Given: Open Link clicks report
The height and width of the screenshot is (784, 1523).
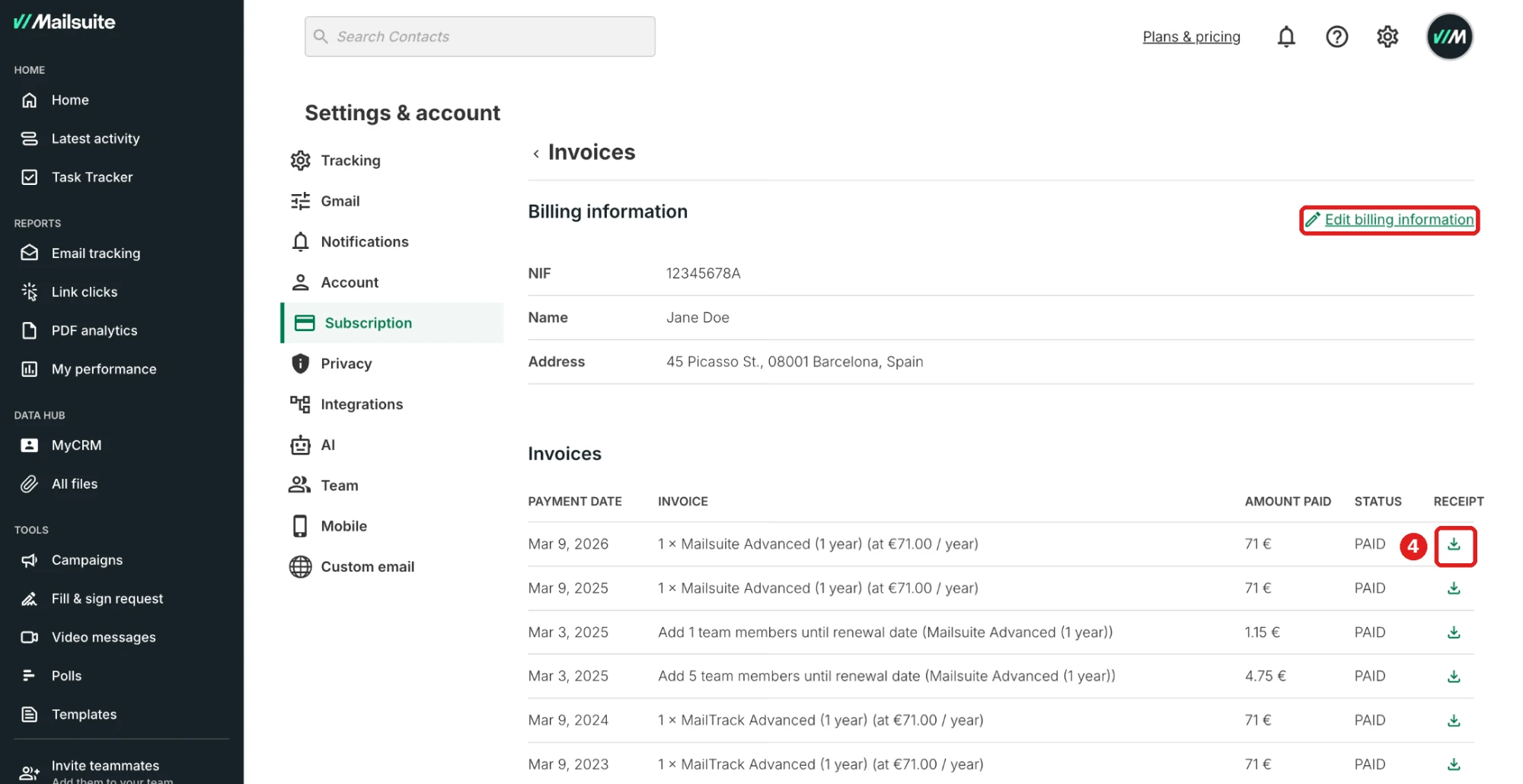Looking at the screenshot, I should coord(69,292).
